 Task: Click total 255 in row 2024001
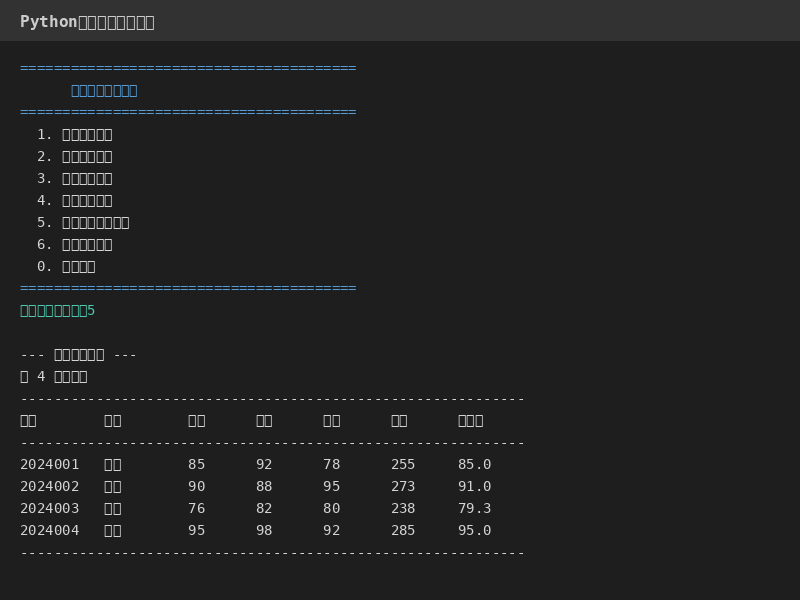tap(403, 464)
